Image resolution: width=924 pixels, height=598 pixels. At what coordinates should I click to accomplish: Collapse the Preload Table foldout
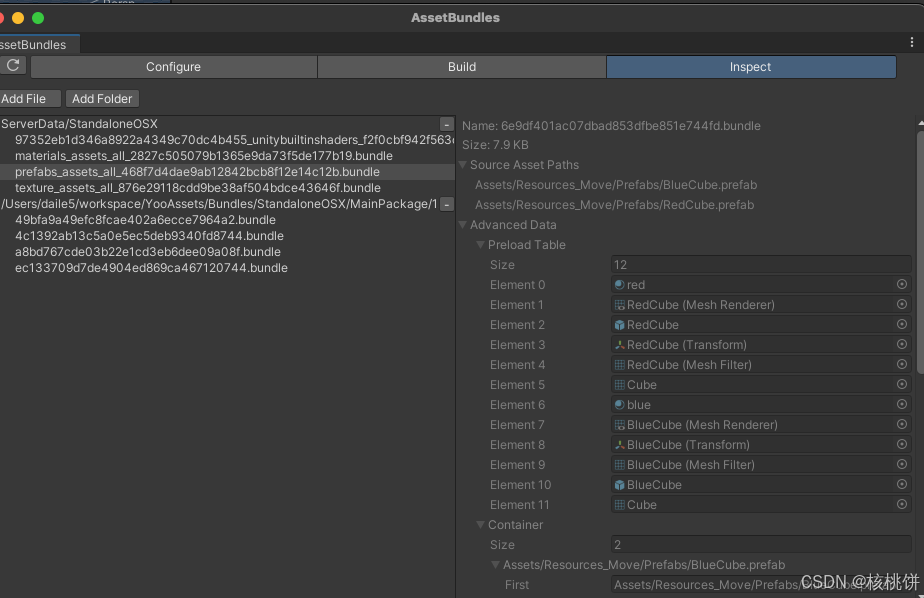pyautogui.click(x=480, y=244)
